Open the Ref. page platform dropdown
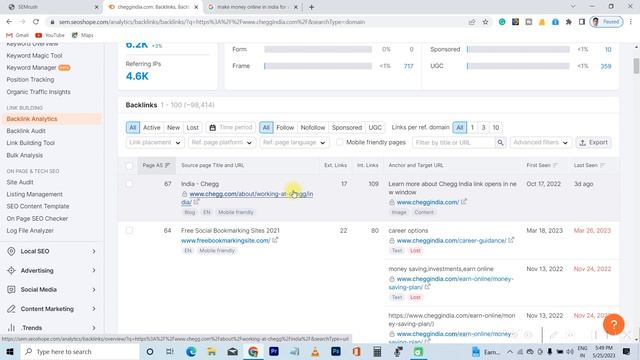This screenshot has width=640, height=360. (x=222, y=142)
